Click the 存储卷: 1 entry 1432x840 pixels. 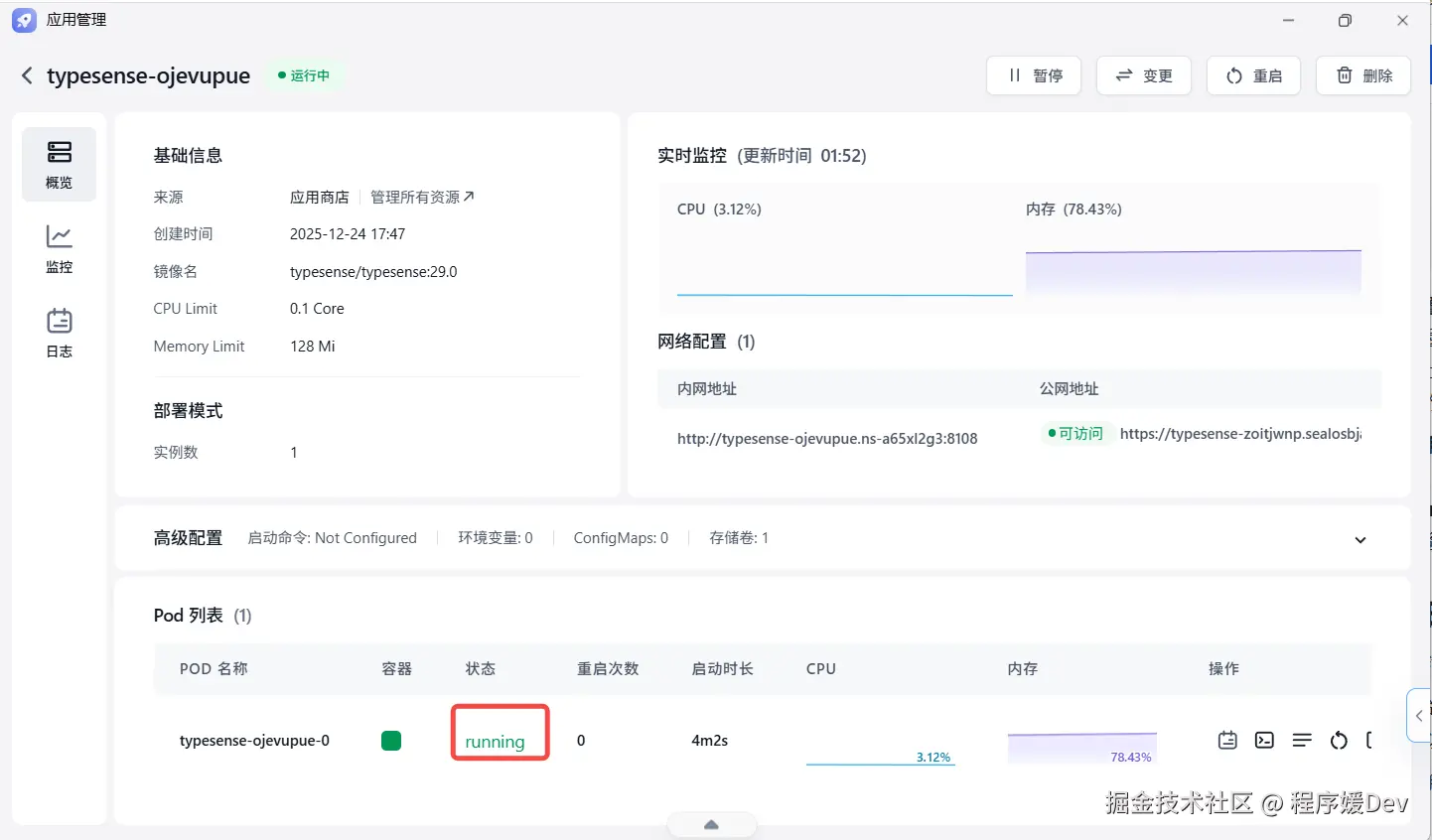click(739, 538)
